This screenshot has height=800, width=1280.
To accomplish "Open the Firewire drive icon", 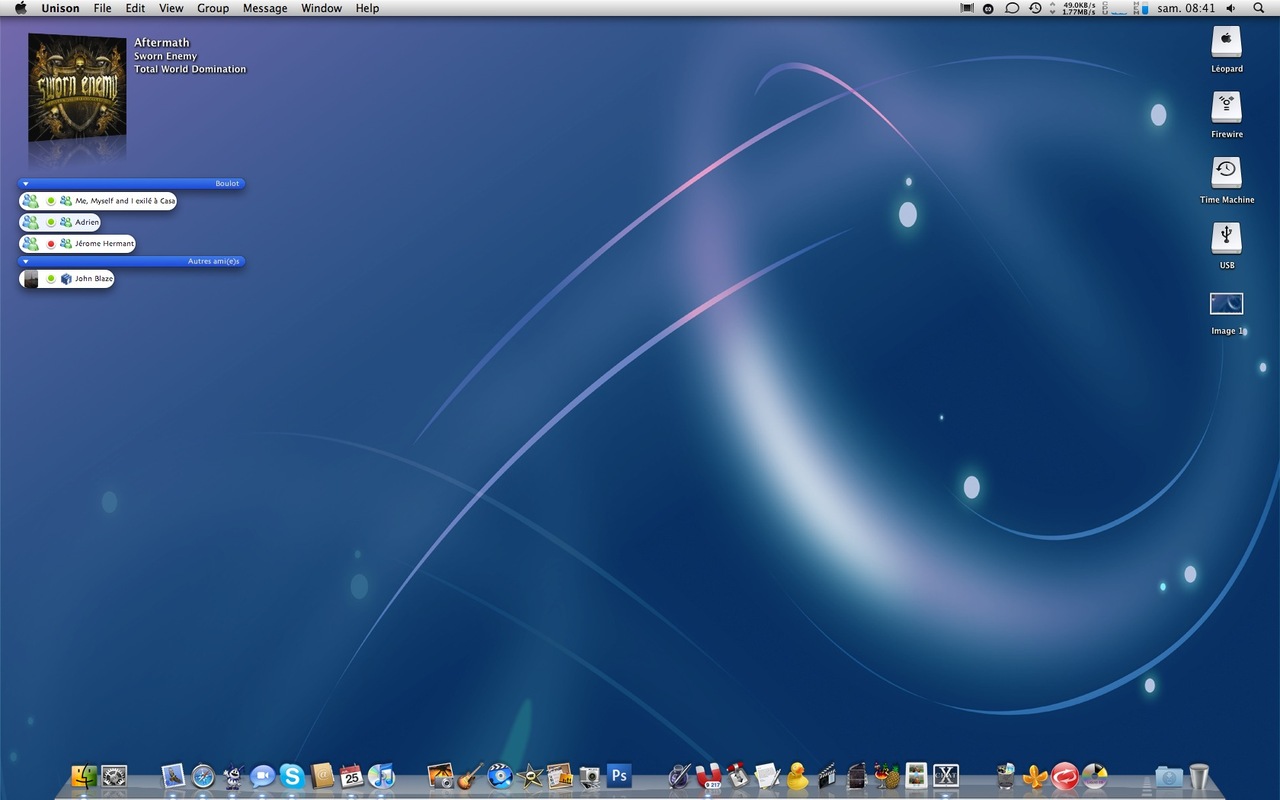I will pyautogui.click(x=1226, y=108).
